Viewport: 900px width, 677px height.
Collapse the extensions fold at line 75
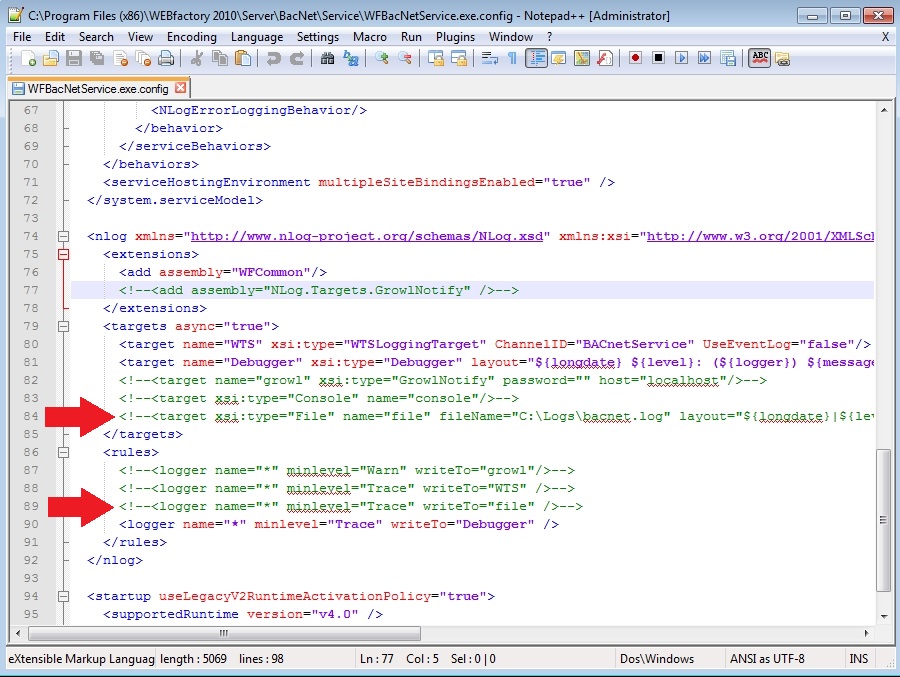(63, 255)
